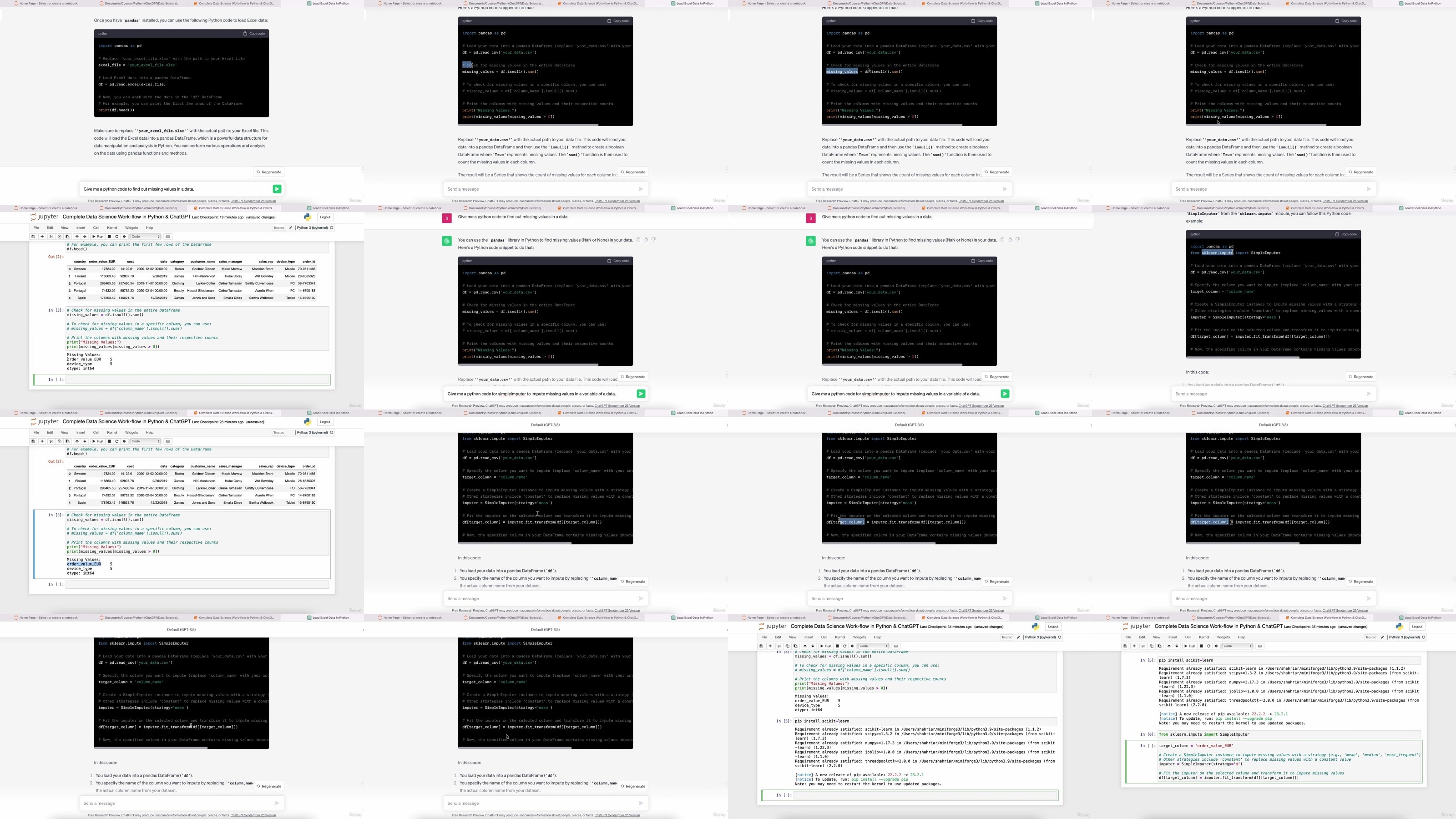
Task: Open Code cell-type dropdown in 35-minutes-ago Jupyter frame
Action: pos(1238,646)
